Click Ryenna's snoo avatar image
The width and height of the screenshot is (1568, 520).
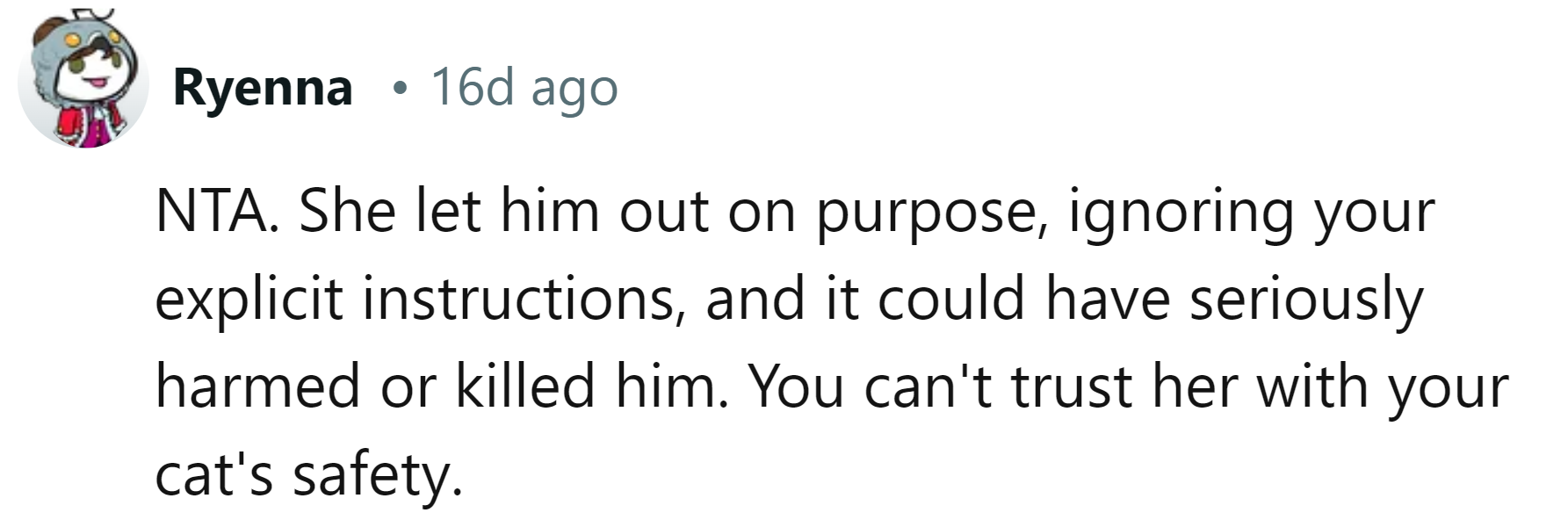click(x=83, y=83)
